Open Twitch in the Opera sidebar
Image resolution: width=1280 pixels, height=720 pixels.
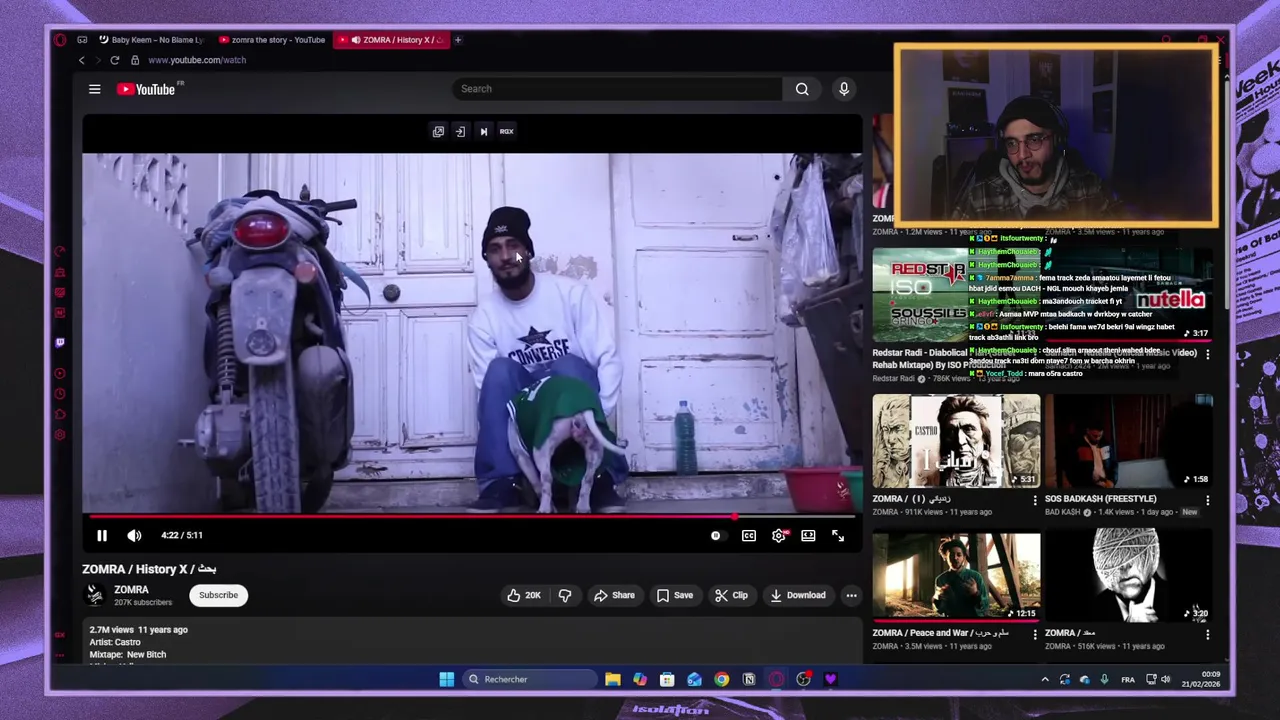pos(60,343)
